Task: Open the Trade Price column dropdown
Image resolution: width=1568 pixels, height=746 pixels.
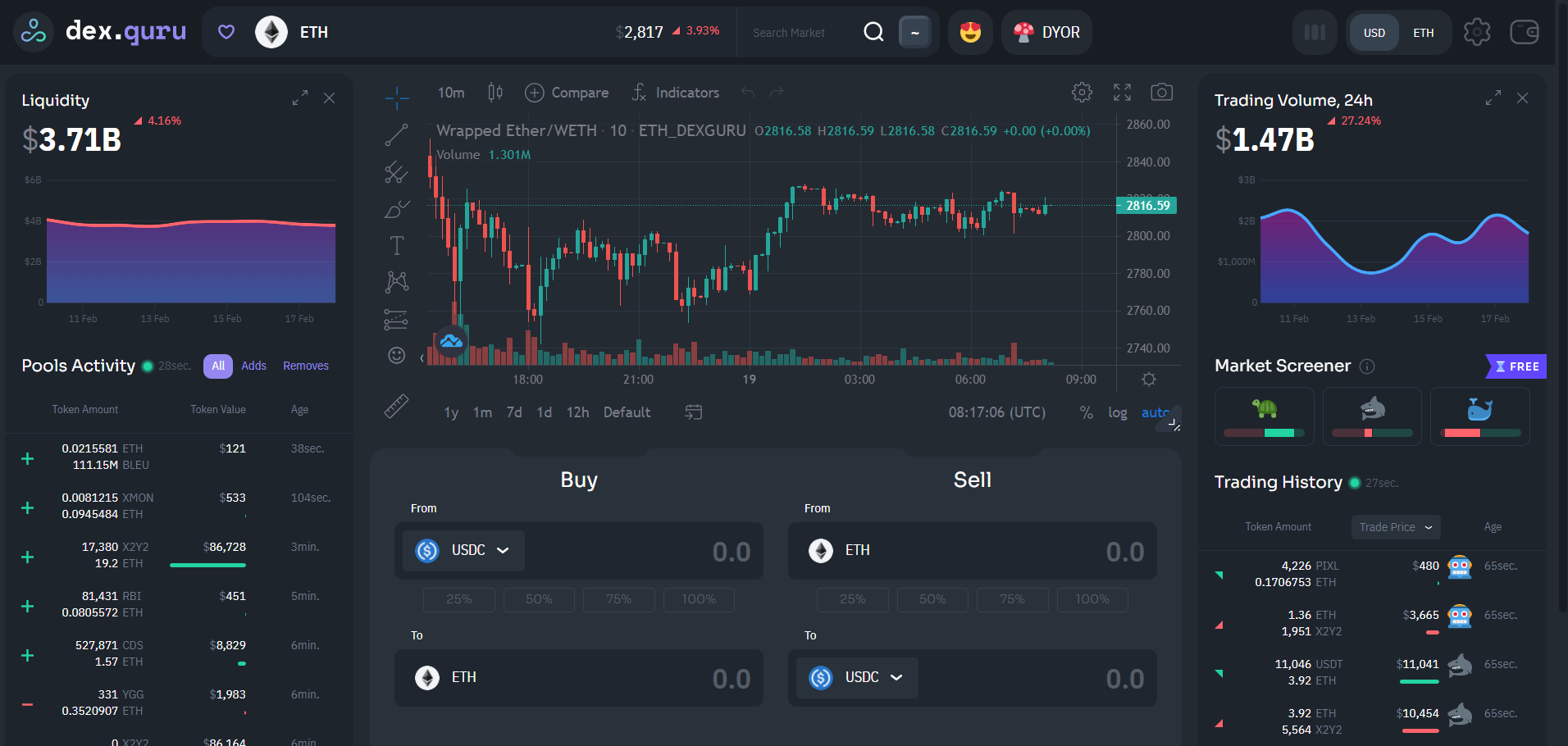Action: point(1396,527)
